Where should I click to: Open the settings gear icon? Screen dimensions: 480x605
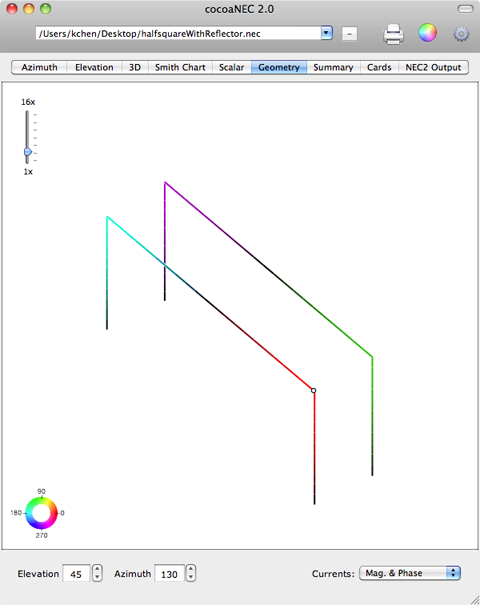[461, 34]
